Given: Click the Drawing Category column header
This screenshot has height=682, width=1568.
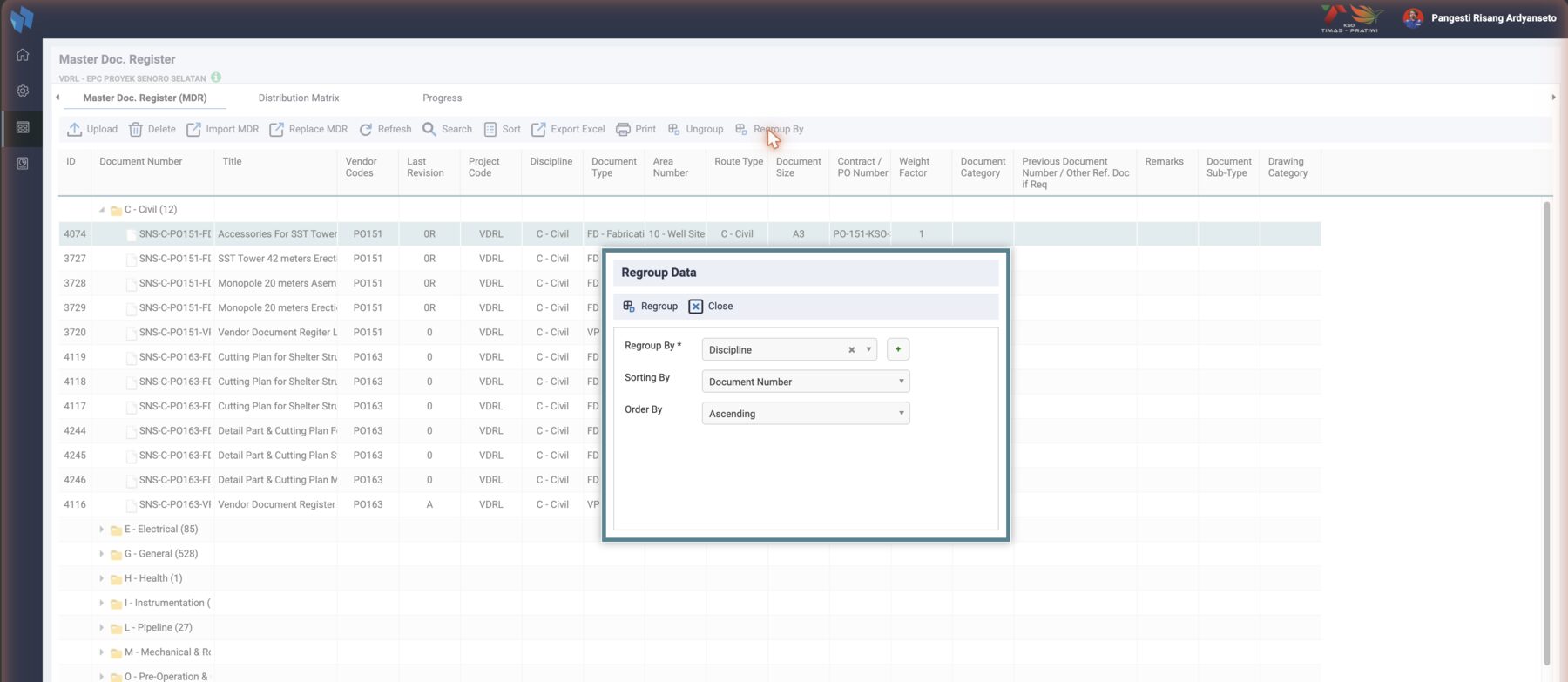Looking at the screenshot, I should (x=1290, y=172).
